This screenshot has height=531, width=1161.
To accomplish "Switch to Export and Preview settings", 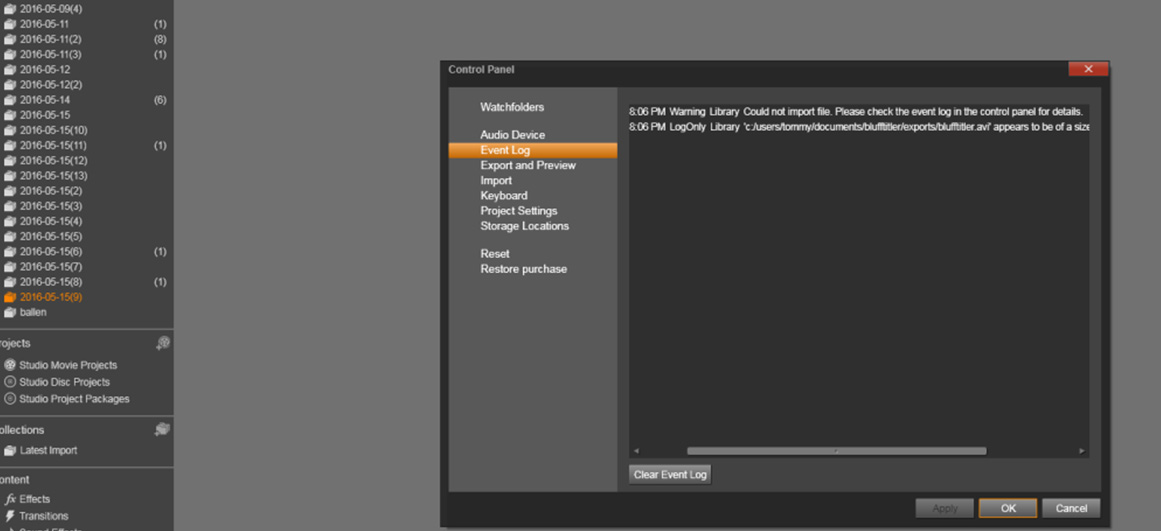I will click(x=527, y=165).
